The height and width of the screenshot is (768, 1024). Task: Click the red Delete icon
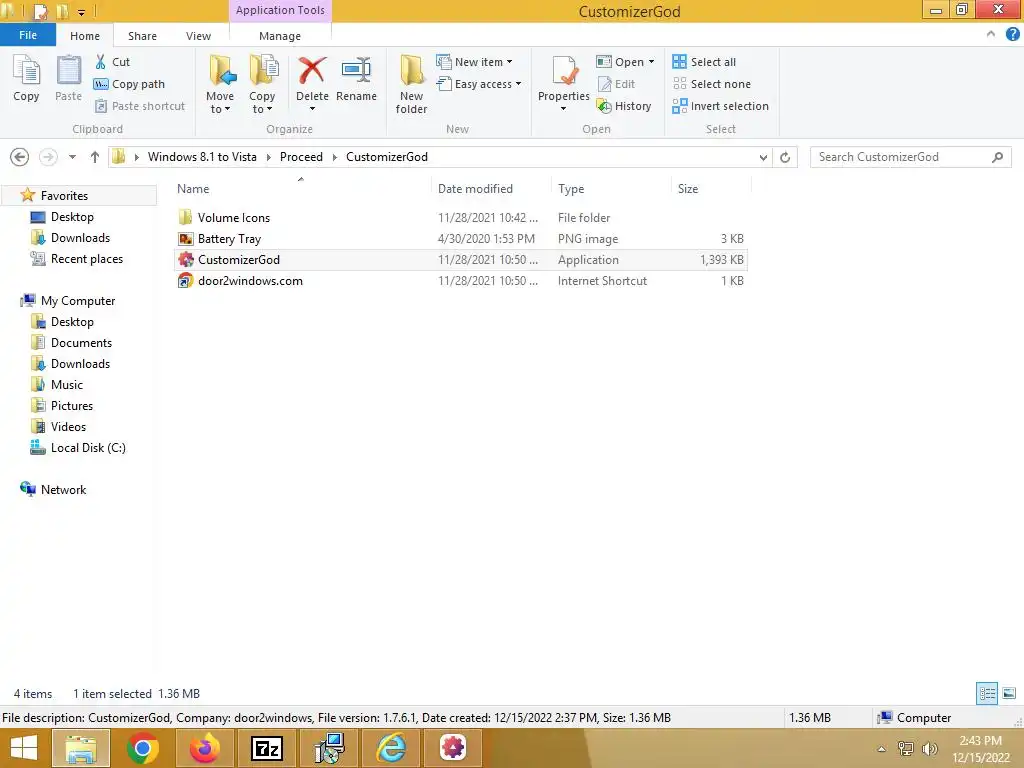pyautogui.click(x=312, y=71)
